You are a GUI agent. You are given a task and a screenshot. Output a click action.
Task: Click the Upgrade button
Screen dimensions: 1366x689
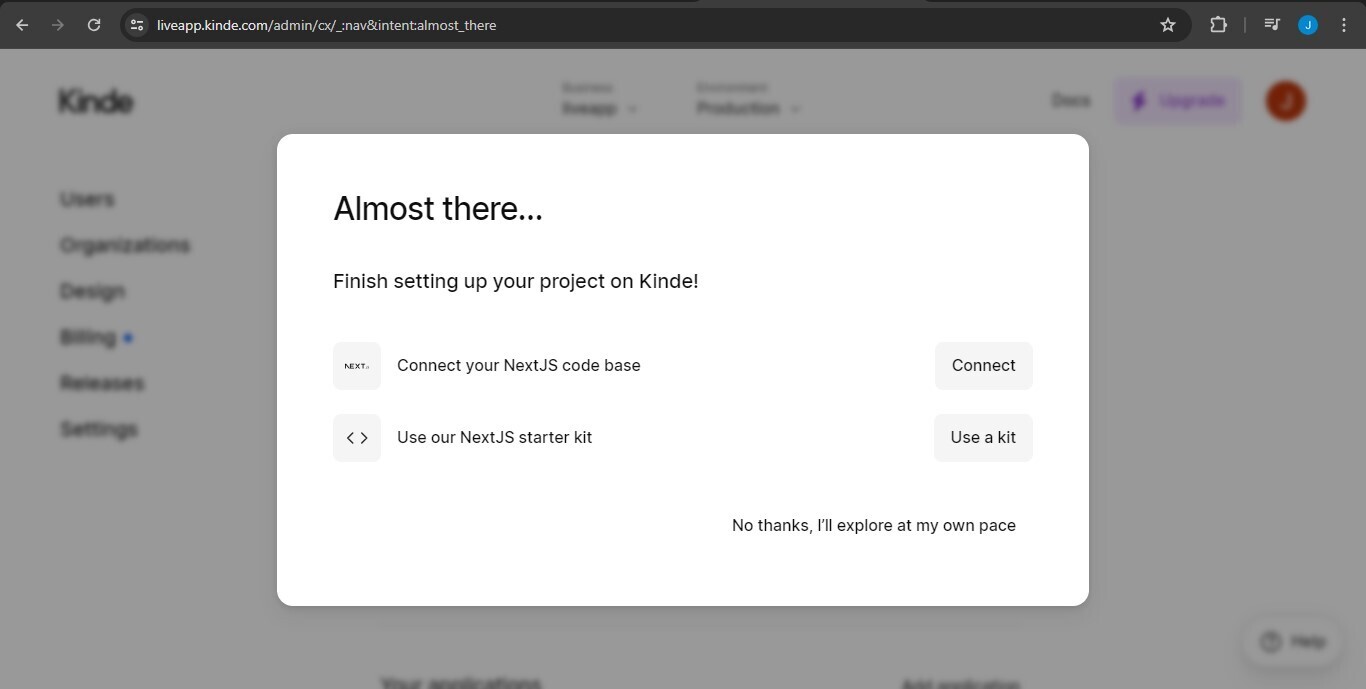pos(1179,101)
